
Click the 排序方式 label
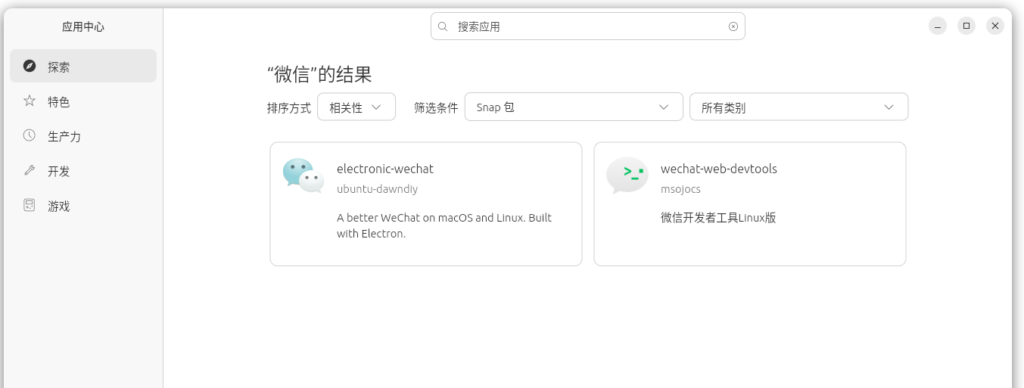click(x=289, y=108)
